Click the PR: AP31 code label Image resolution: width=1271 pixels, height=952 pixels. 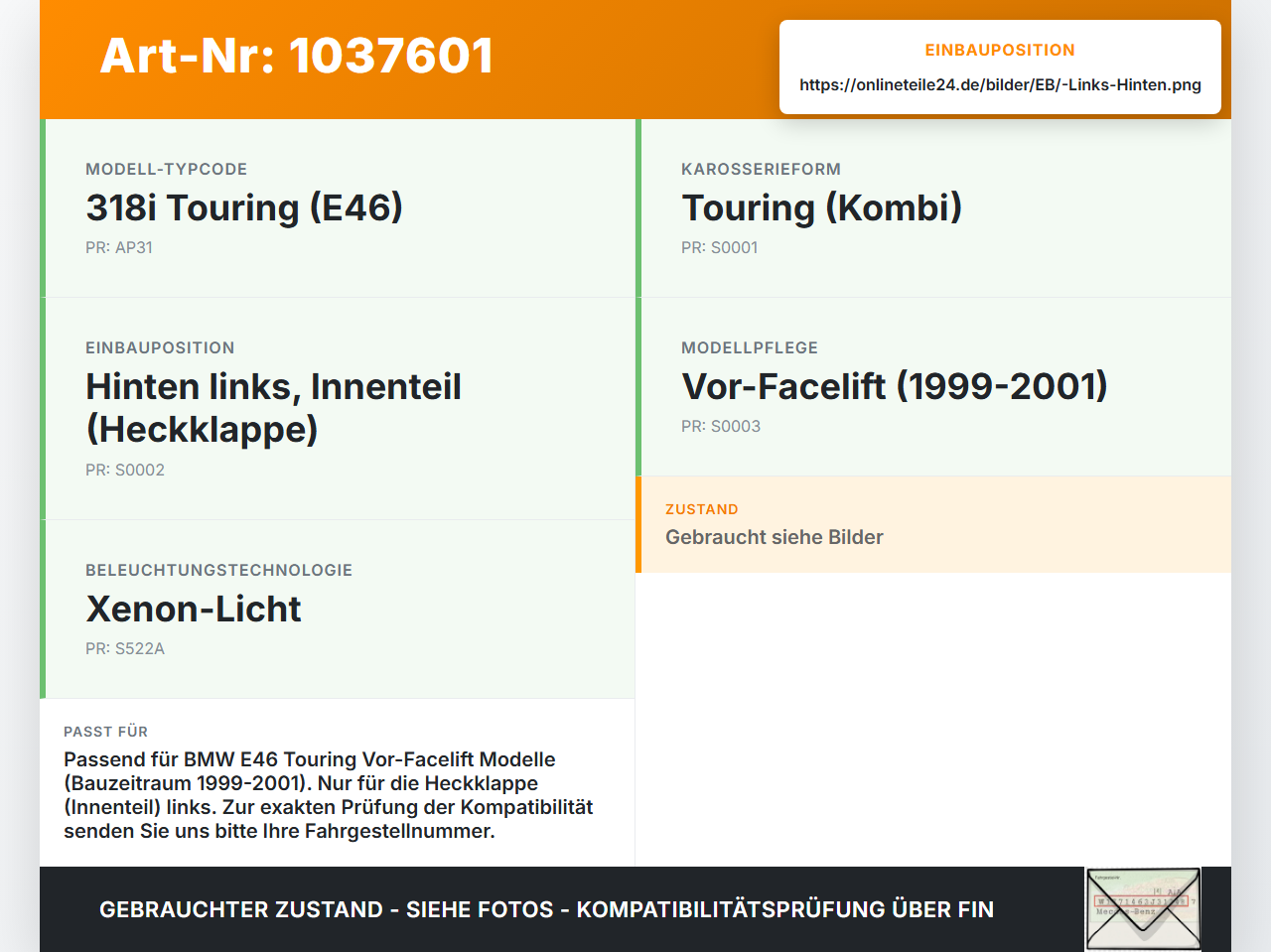tap(119, 247)
